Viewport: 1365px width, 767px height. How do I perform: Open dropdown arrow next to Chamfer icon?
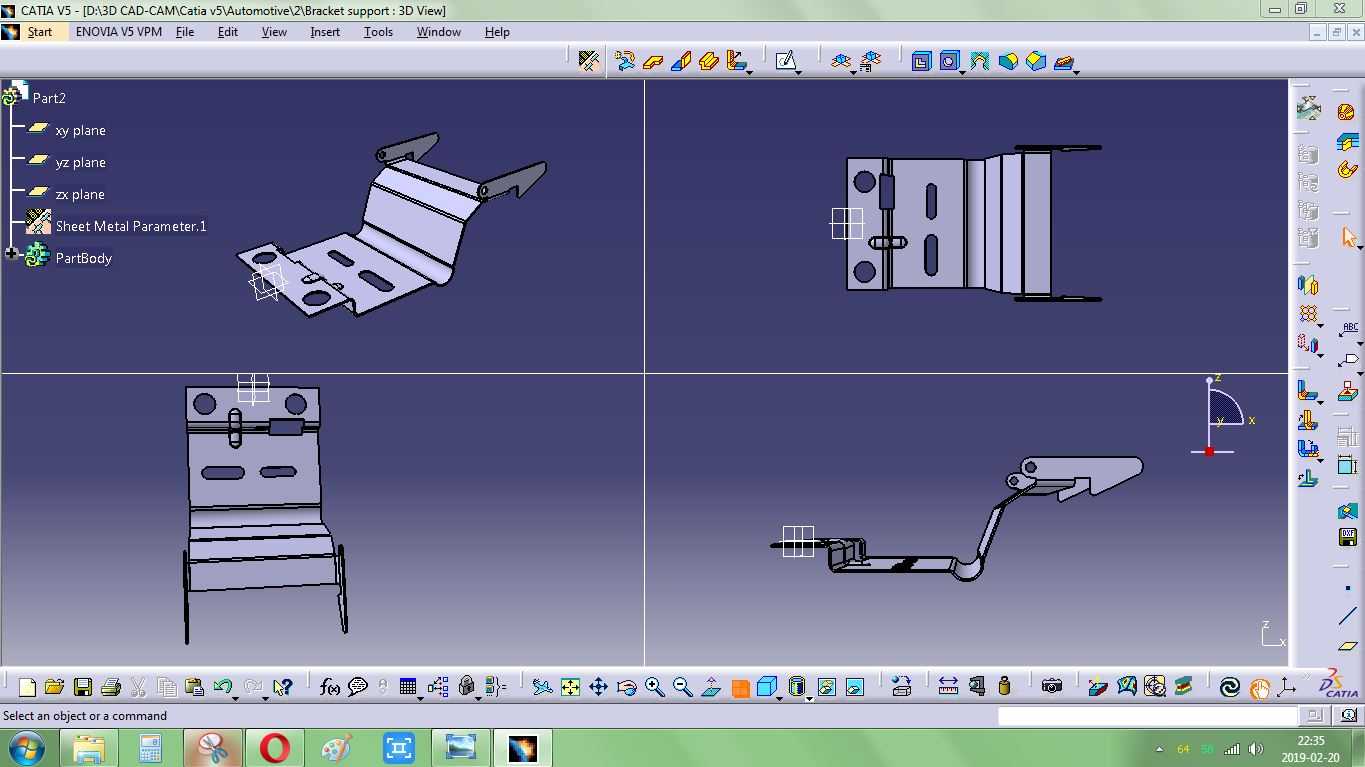(1077, 72)
